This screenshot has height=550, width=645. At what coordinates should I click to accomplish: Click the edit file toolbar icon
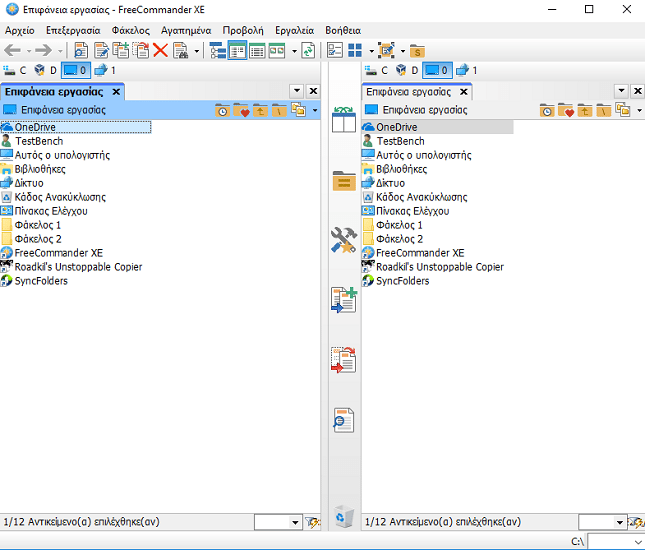pos(101,51)
